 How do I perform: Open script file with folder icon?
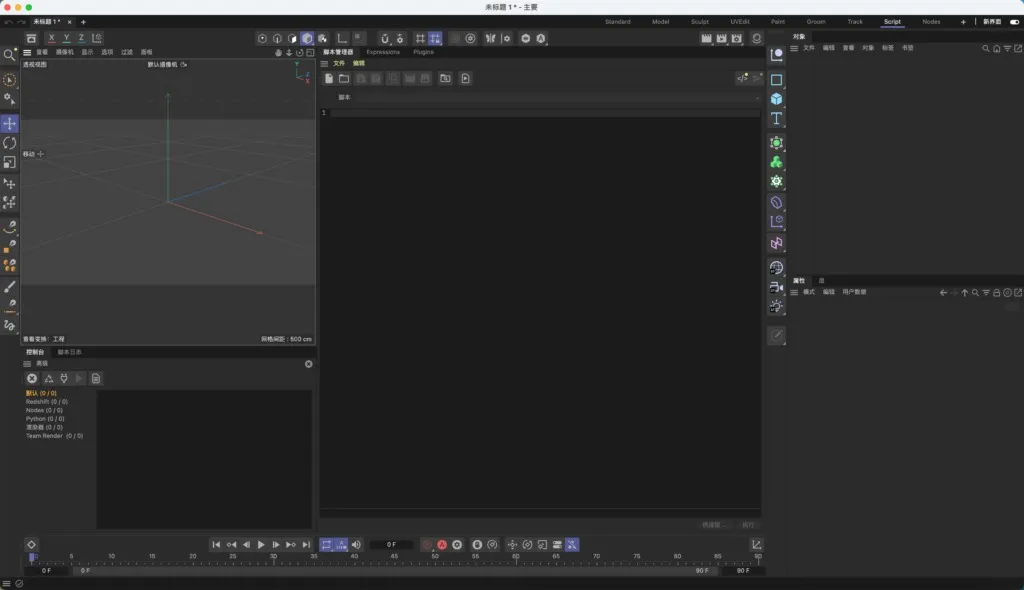343,78
